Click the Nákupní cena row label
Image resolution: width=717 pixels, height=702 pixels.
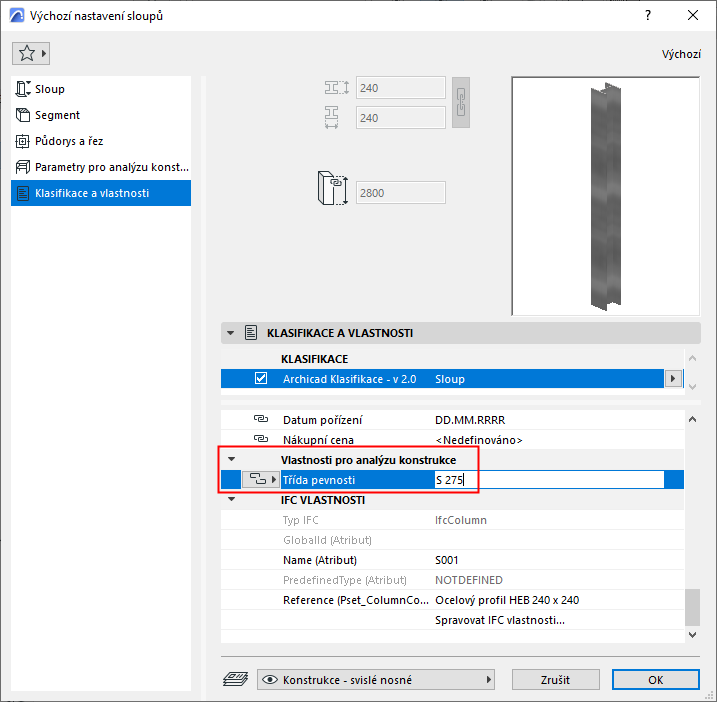pos(318,440)
